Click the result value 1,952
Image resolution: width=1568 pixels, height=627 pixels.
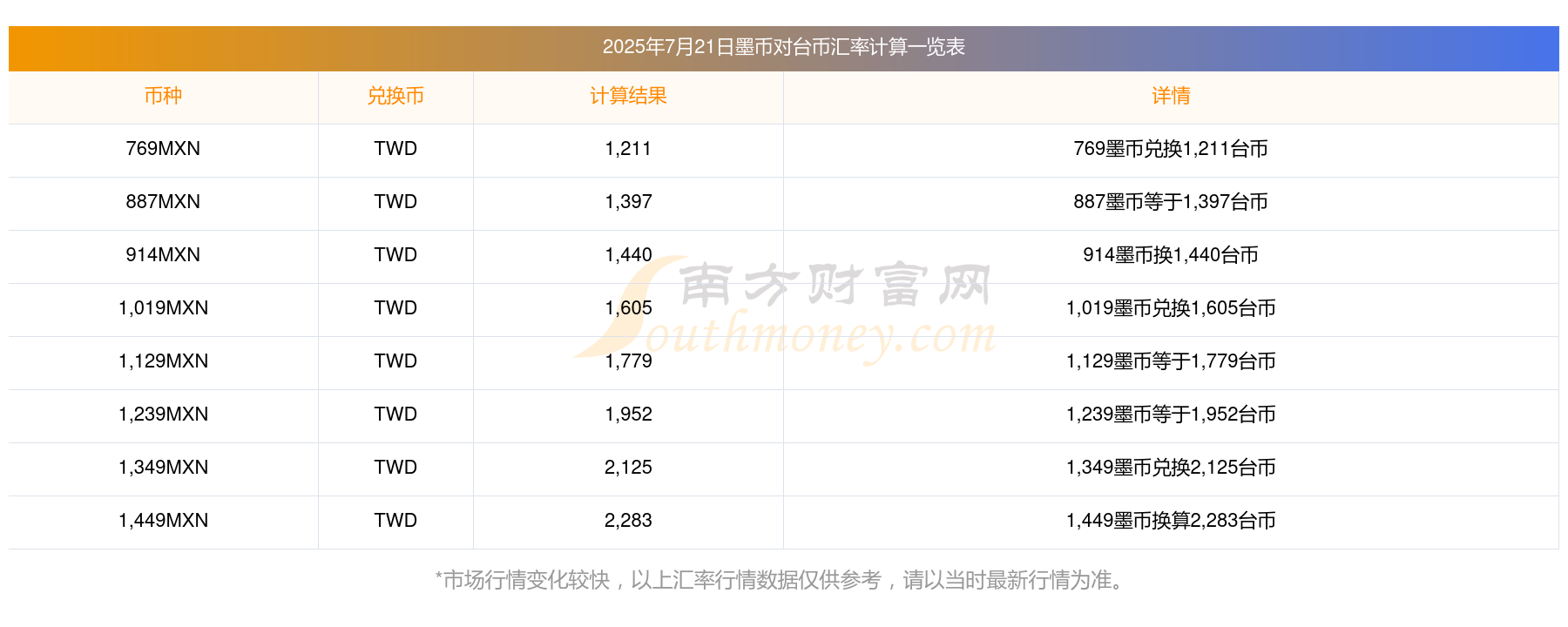(628, 415)
